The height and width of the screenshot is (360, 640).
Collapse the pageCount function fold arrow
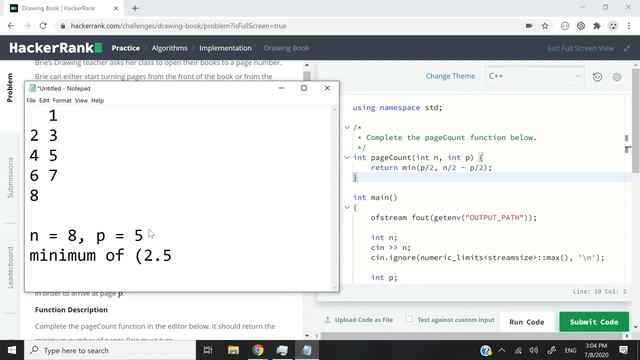point(347,157)
